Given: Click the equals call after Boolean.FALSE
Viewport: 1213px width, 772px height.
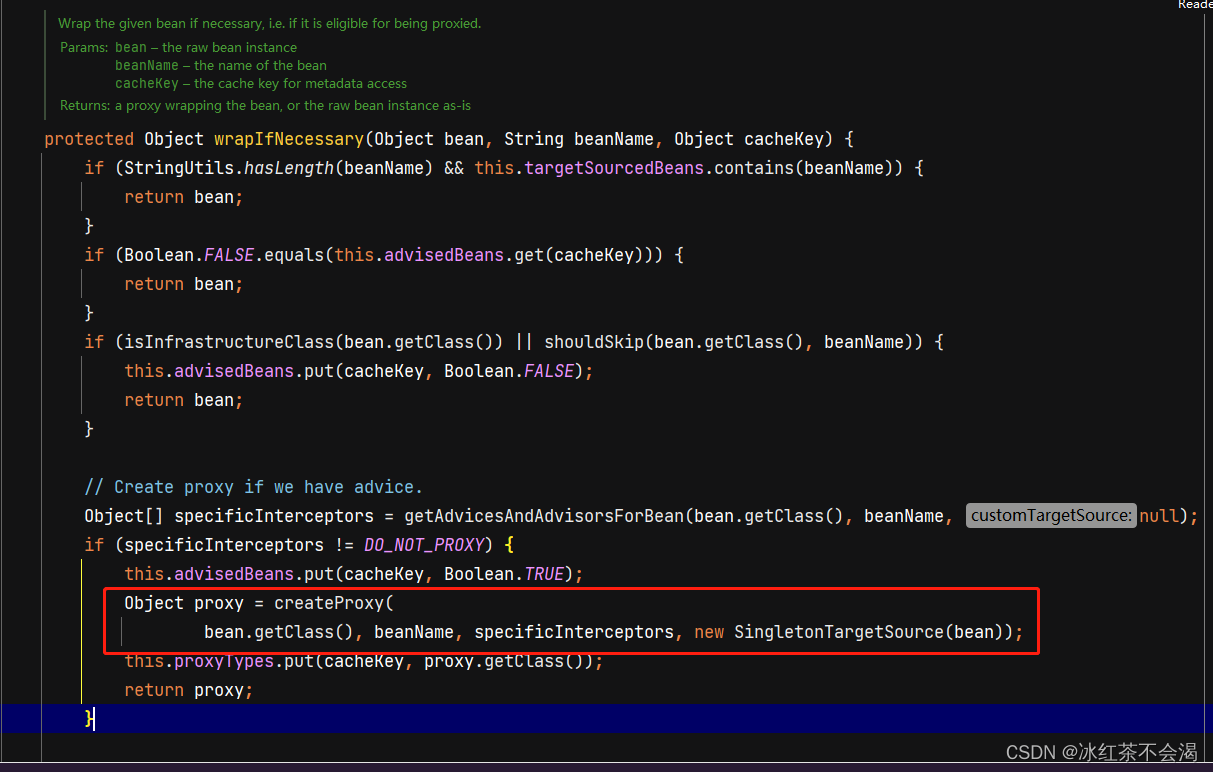Looking at the screenshot, I should [x=294, y=255].
